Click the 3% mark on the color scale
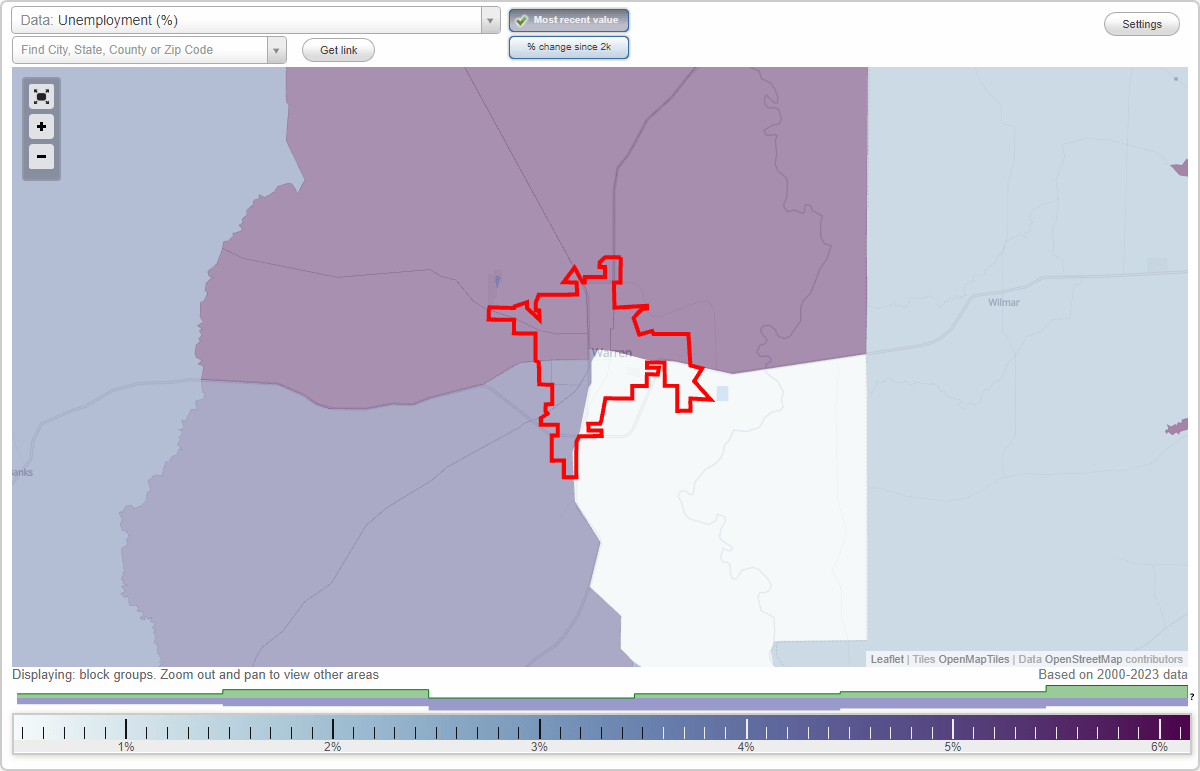Image resolution: width=1200 pixels, height=771 pixels. click(x=540, y=729)
